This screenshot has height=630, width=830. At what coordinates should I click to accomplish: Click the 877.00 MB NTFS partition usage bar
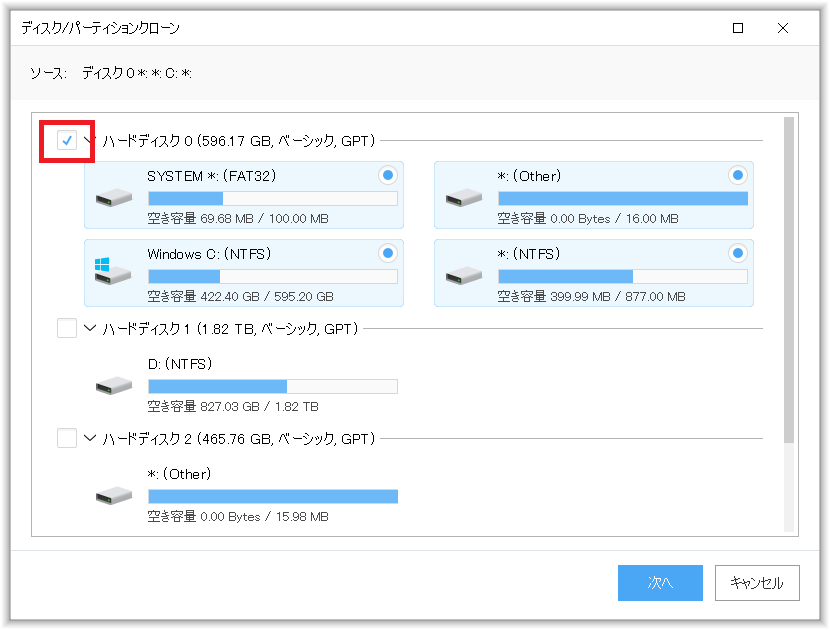tap(623, 276)
